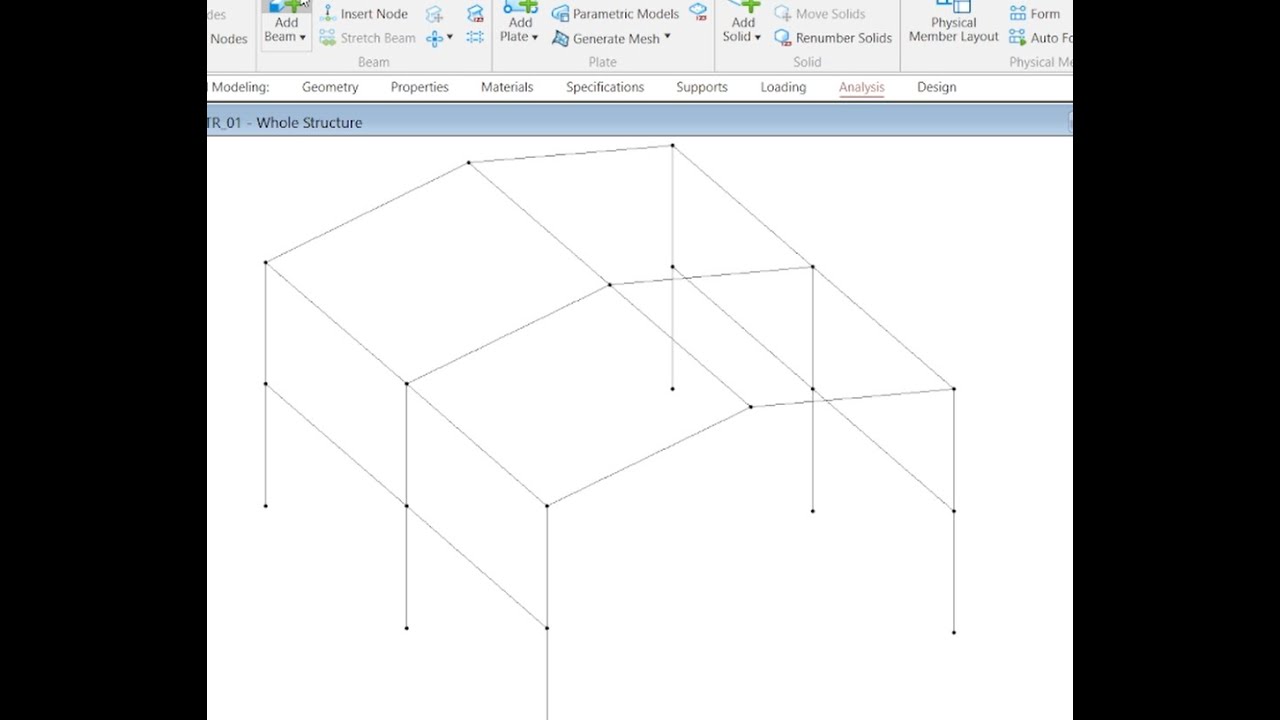Switch to the Loading tab
Image resolution: width=1280 pixels, height=720 pixels.
click(783, 87)
